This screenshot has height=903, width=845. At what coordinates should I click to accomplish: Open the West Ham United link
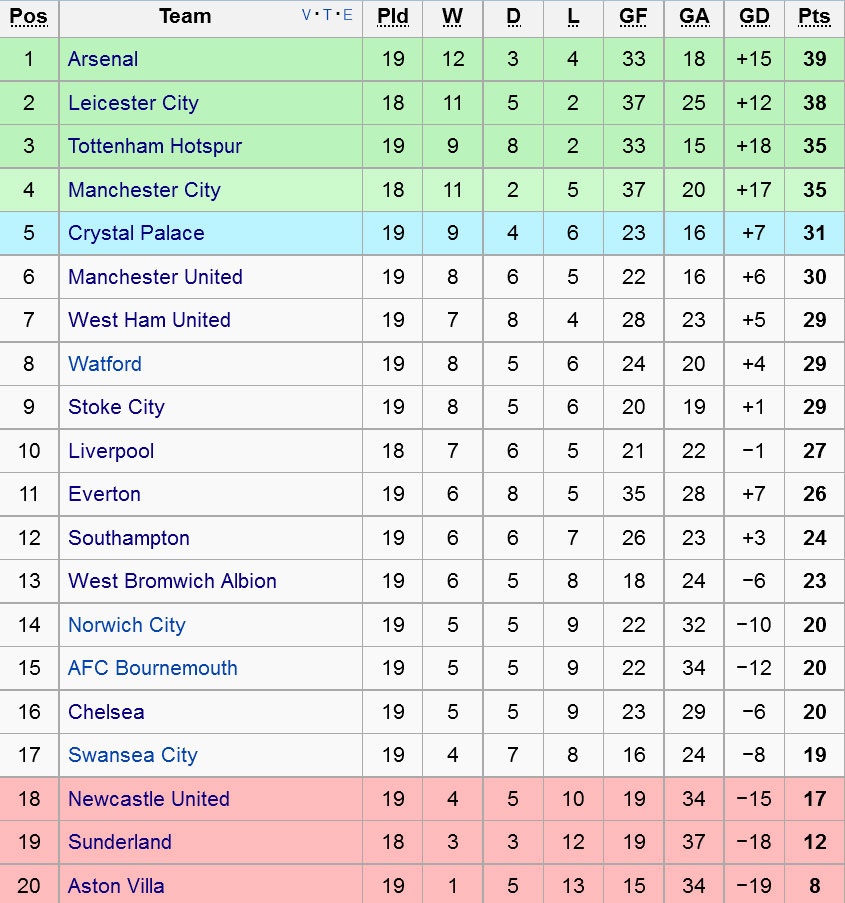(x=149, y=320)
